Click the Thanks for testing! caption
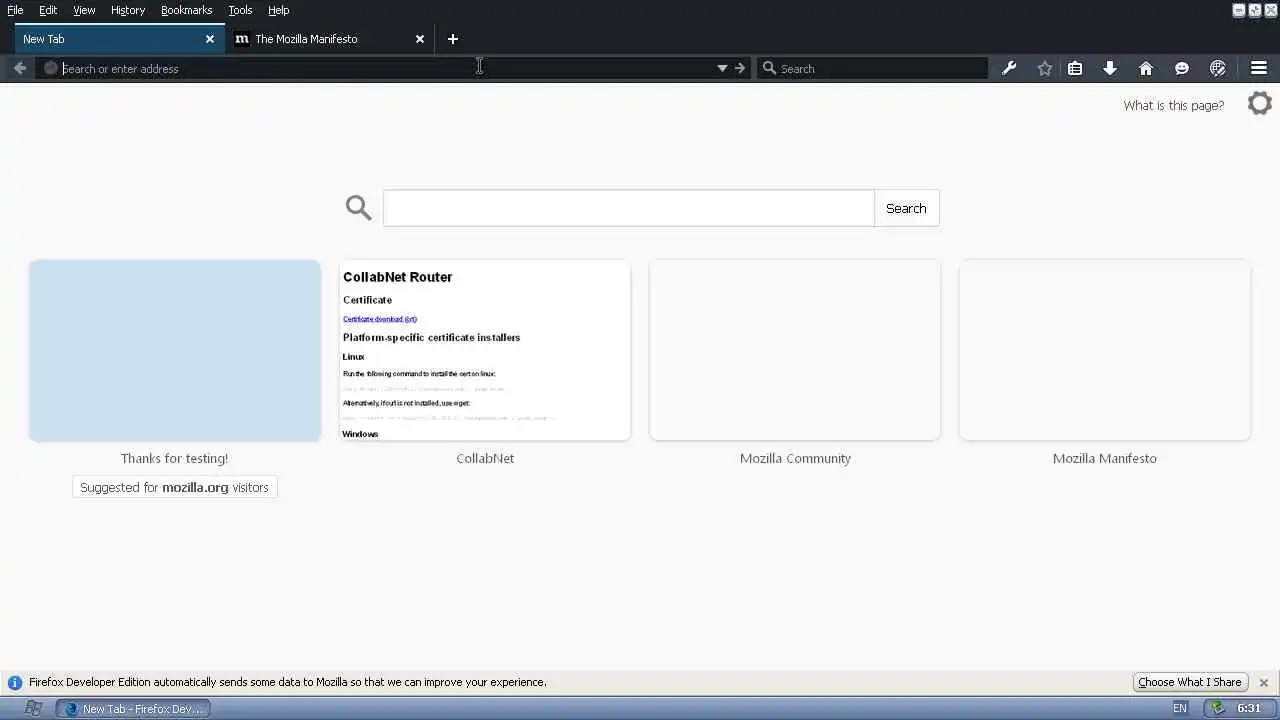Image resolution: width=1280 pixels, height=720 pixels. [x=175, y=458]
